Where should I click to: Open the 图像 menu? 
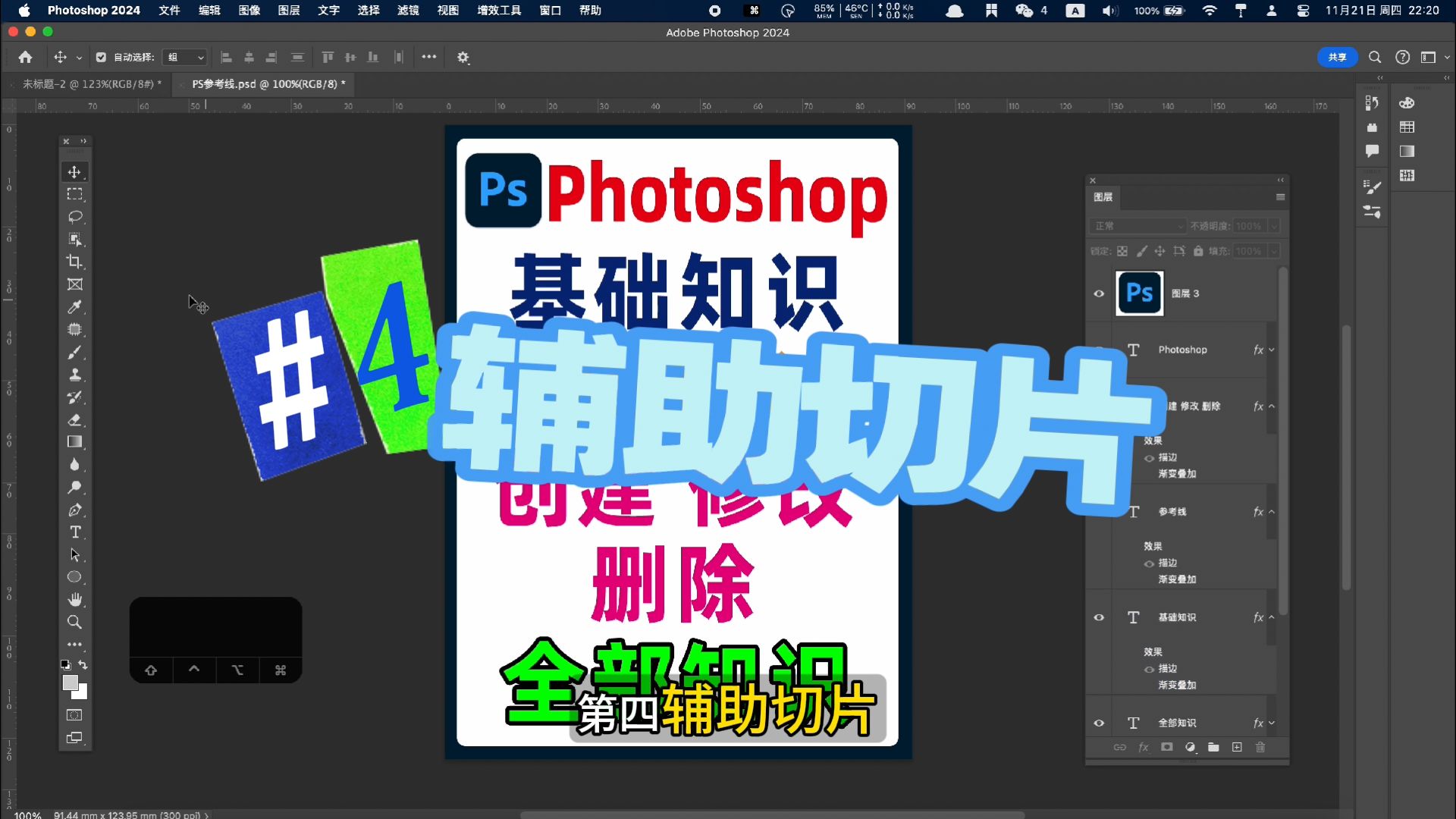click(249, 11)
